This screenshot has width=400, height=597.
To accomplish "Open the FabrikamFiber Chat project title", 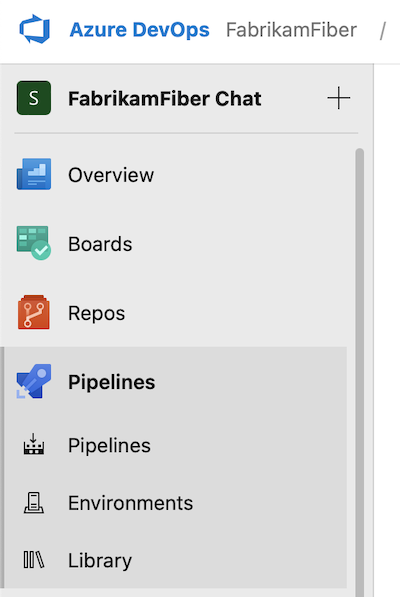I will click(165, 99).
